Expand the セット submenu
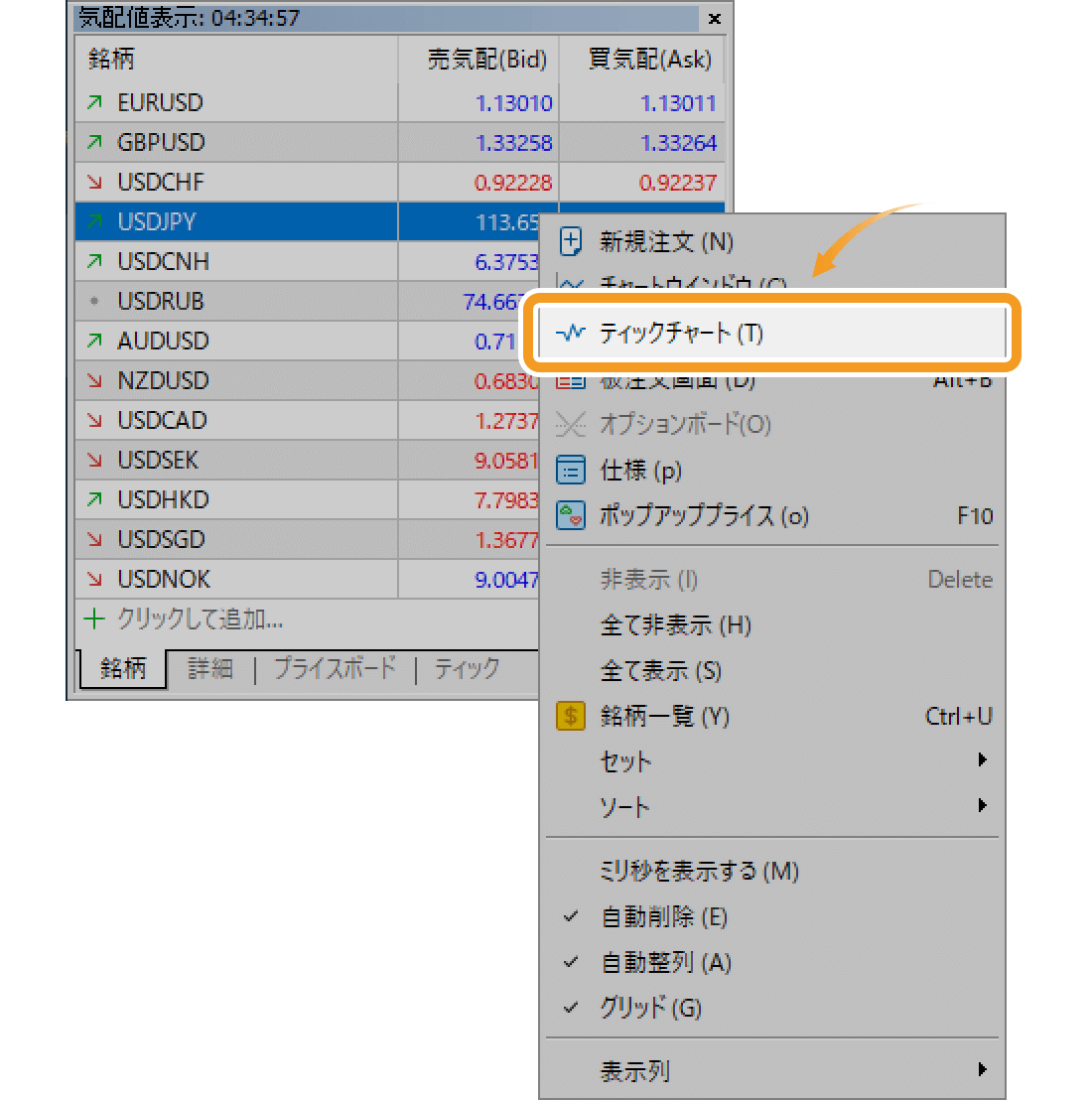The image size is (1092, 1100). [x=771, y=761]
